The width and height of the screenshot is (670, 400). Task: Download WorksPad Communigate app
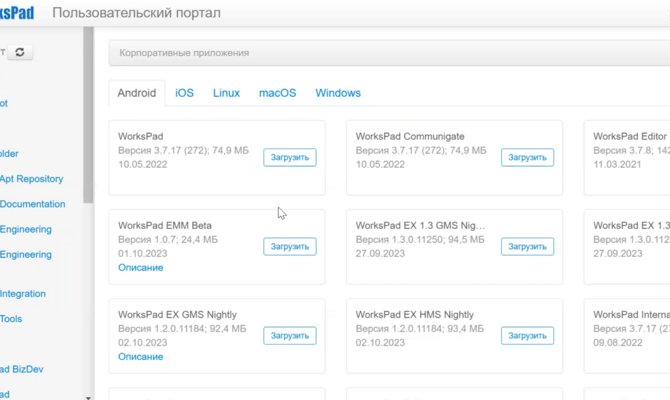527,157
